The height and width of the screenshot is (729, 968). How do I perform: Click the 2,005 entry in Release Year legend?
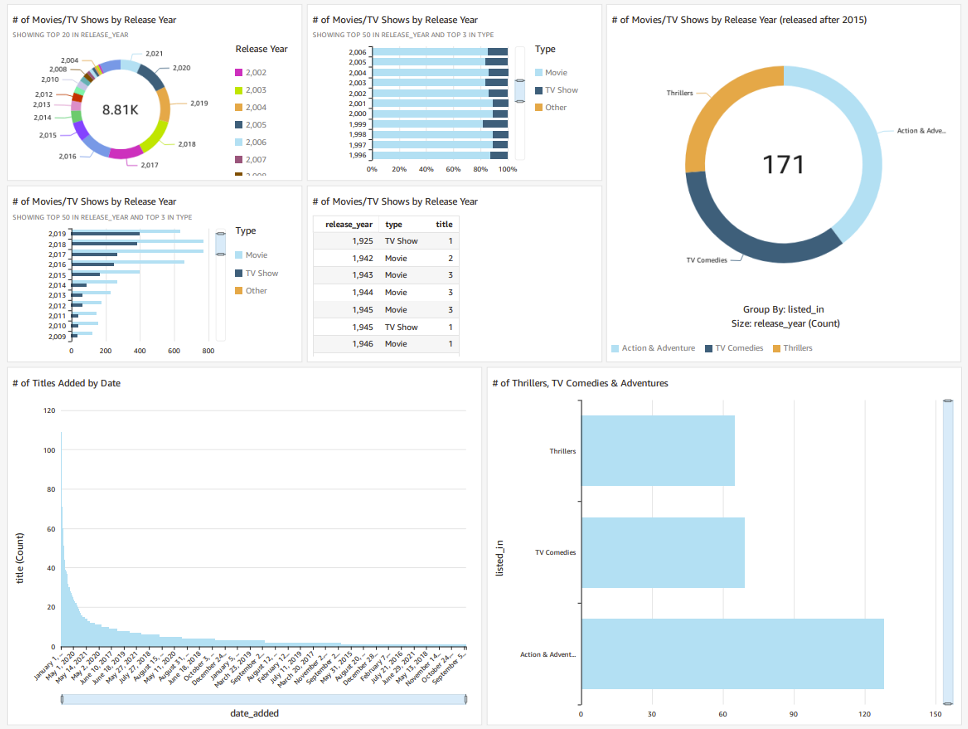coord(251,125)
